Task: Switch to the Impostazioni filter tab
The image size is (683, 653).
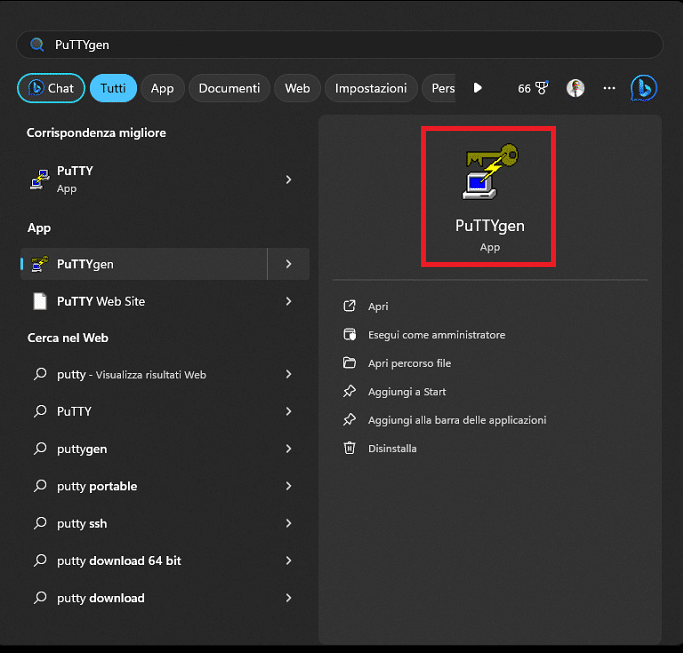Action: tap(371, 88)
